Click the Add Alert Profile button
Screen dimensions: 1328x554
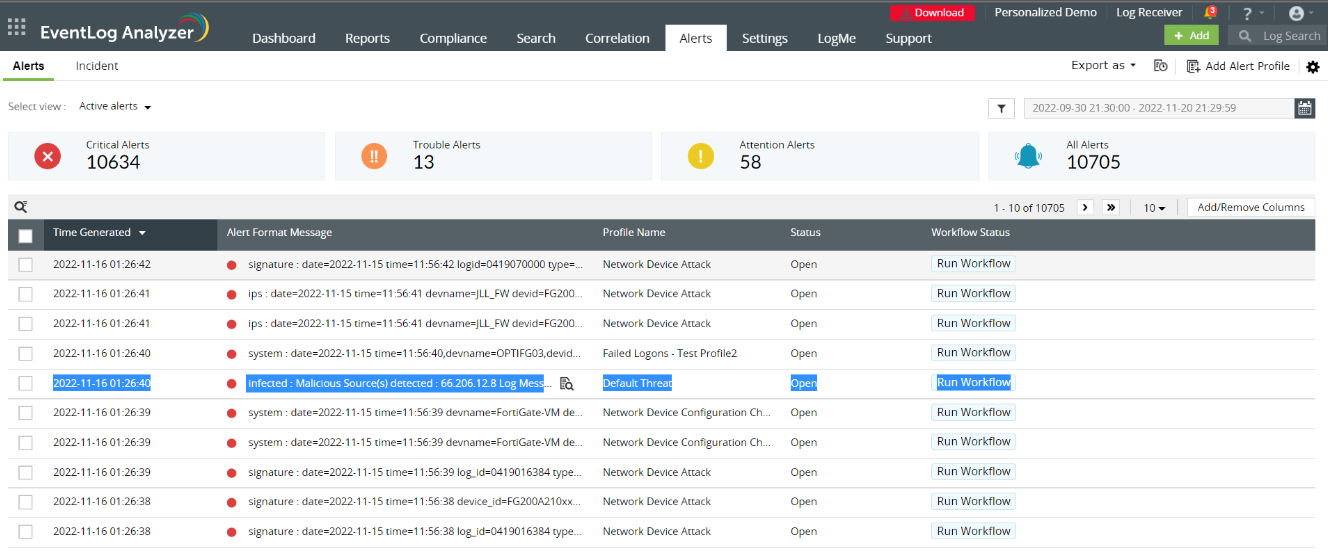coord(1238,66)
